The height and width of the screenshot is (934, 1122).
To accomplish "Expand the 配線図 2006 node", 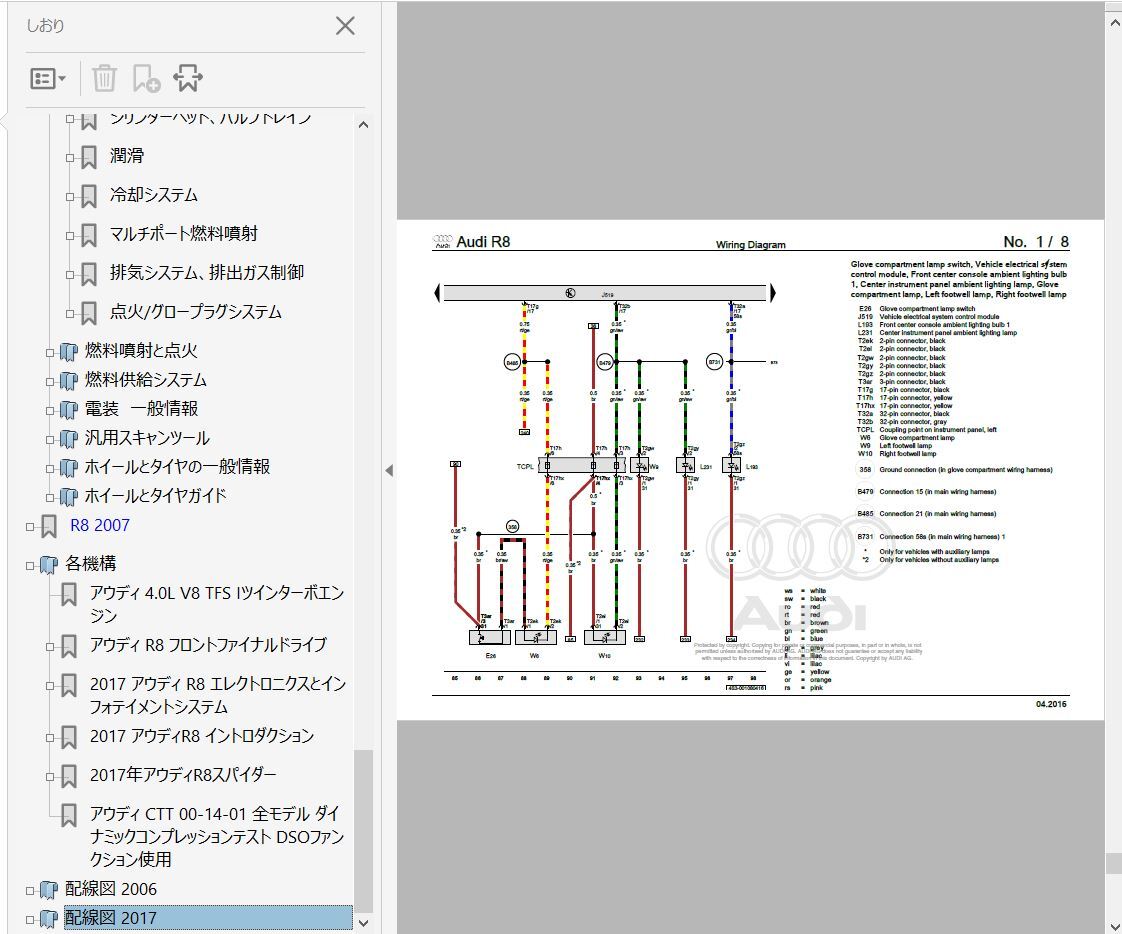I will (29, 891).
